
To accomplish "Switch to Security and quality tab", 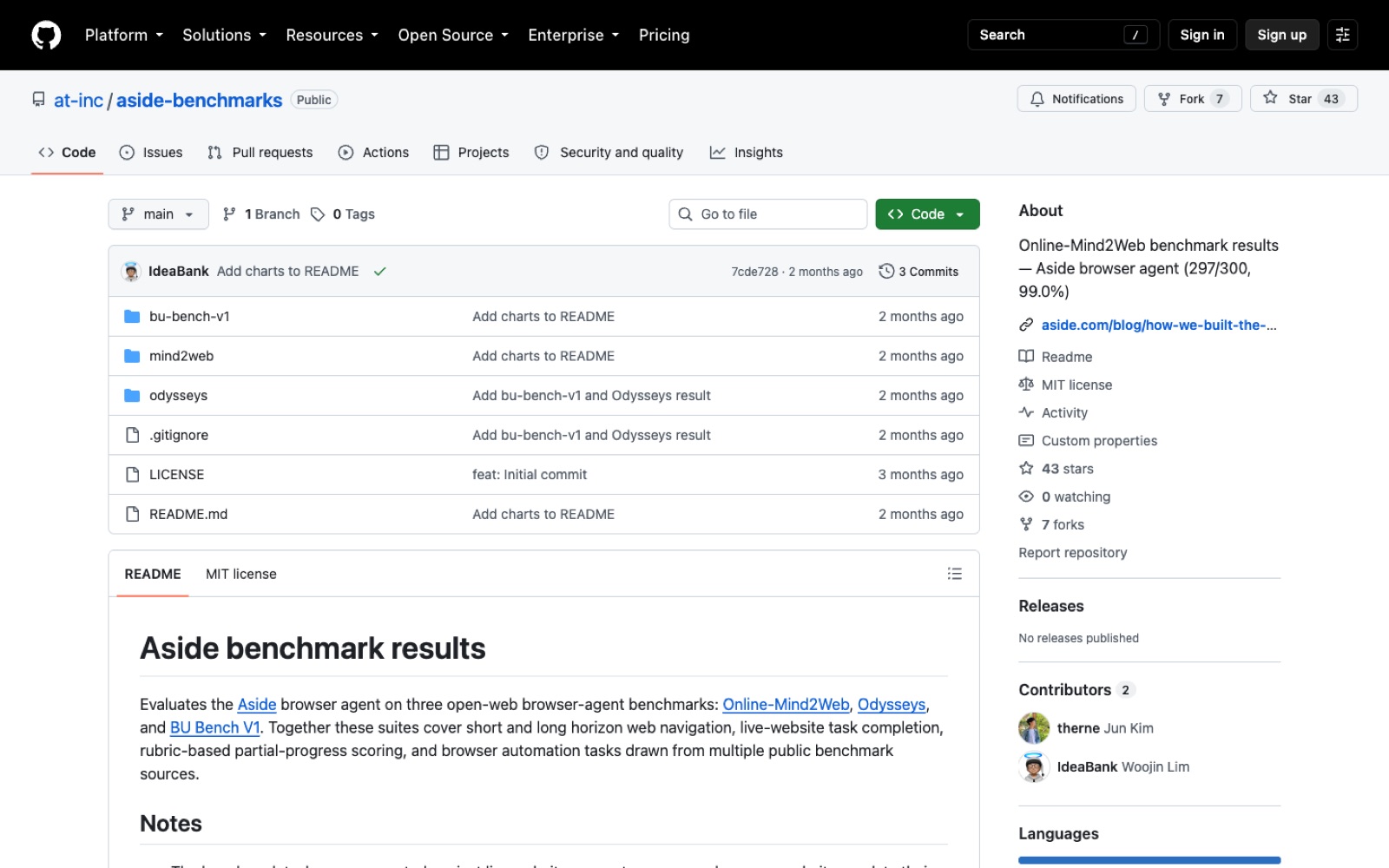I will [x=609, y=153].
